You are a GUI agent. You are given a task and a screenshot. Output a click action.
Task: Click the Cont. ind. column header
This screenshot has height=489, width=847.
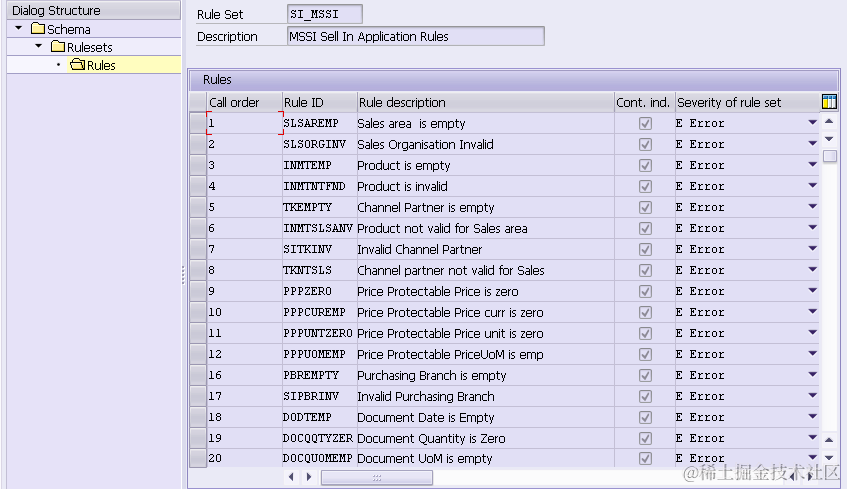point(644,102)
